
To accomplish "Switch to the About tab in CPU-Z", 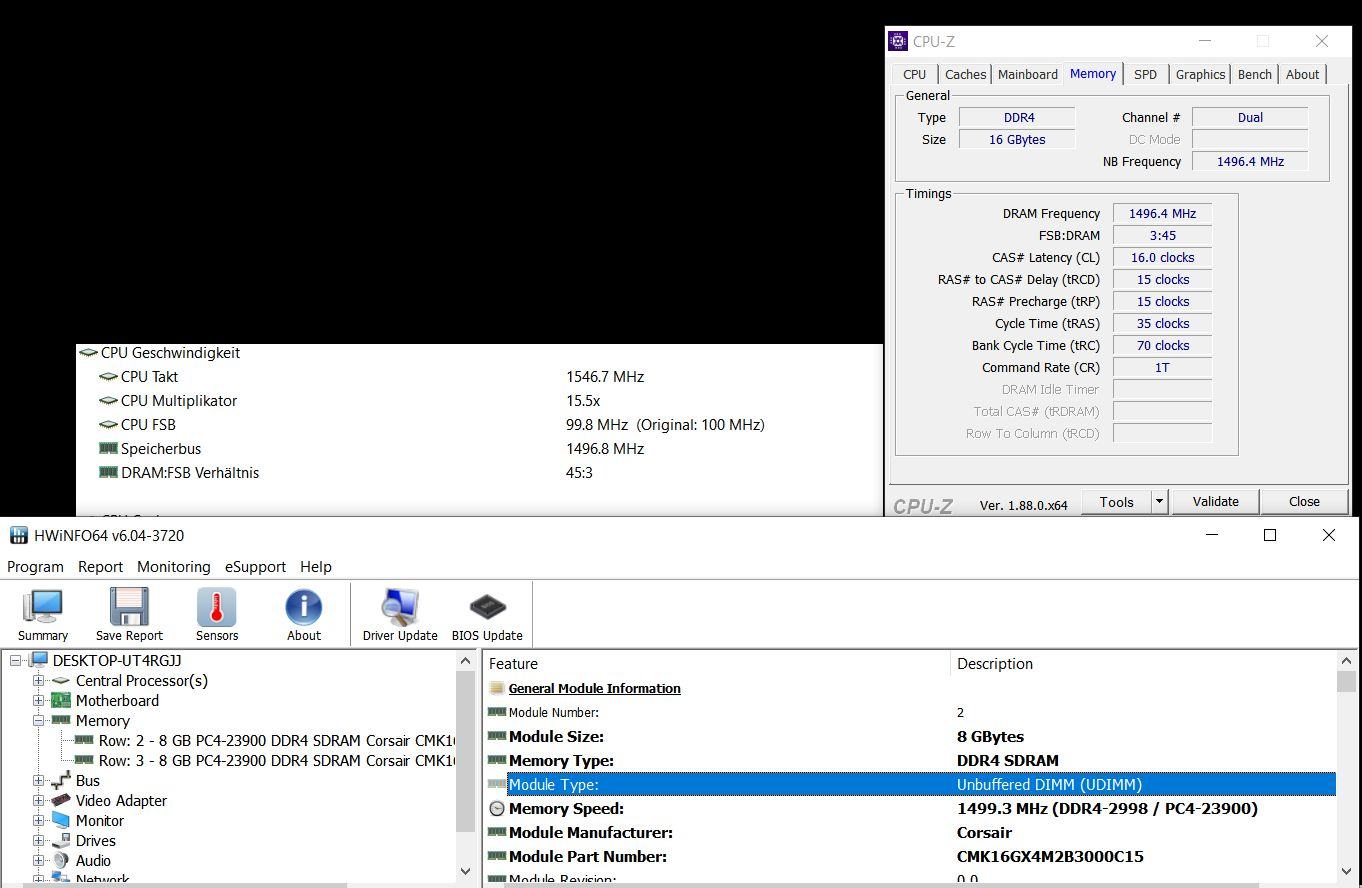I will pyautogui.click(x=1302, y=74).
